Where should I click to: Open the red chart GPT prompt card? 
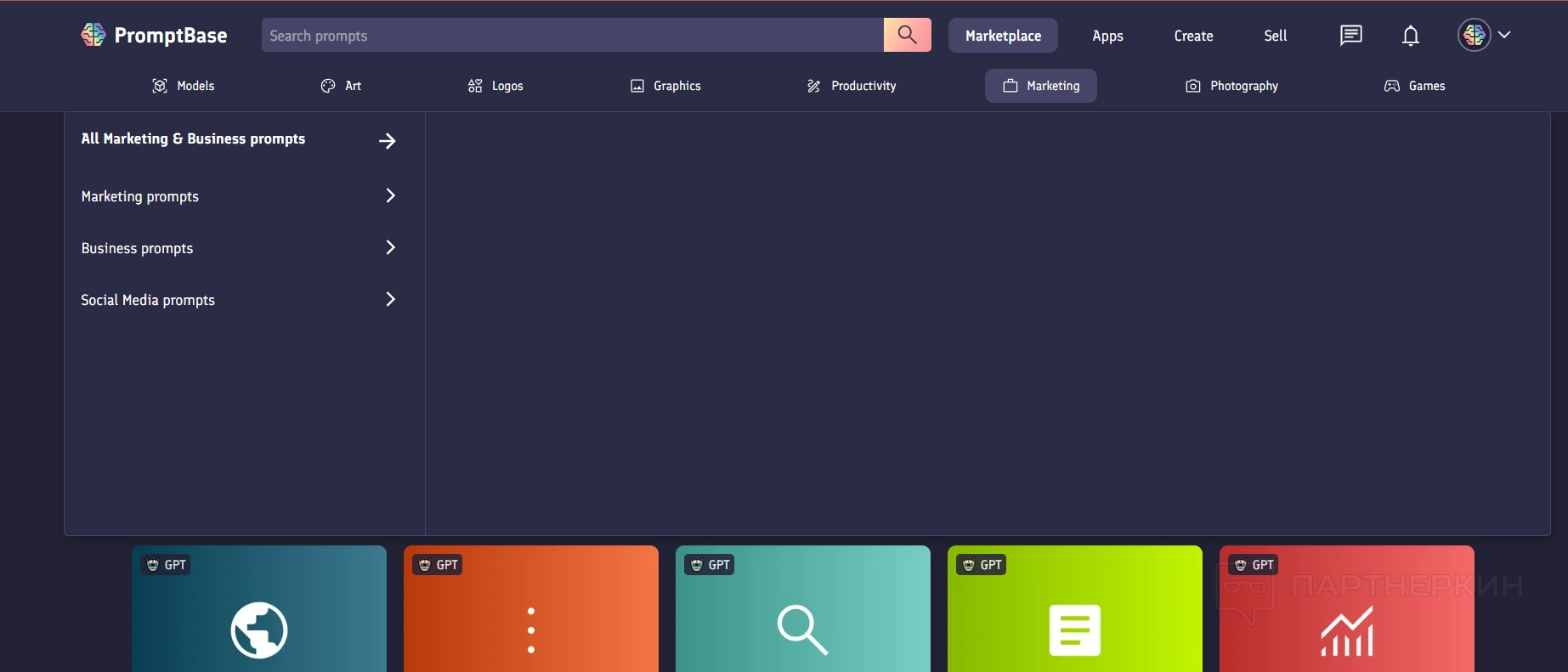click(1347, 608)
